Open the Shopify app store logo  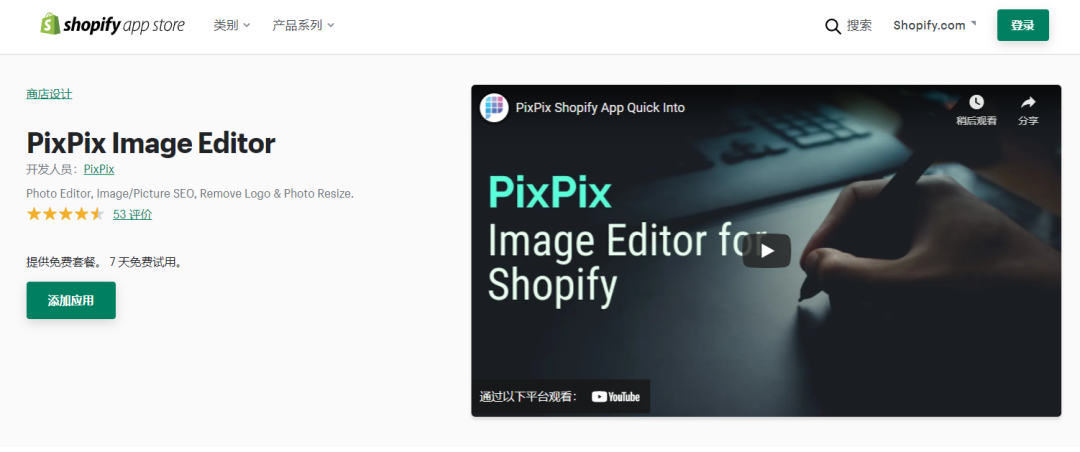tap(112, 25)
